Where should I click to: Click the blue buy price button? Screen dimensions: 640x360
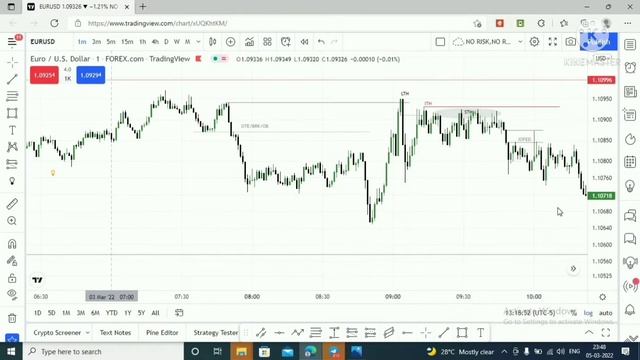tap(91, 76)
